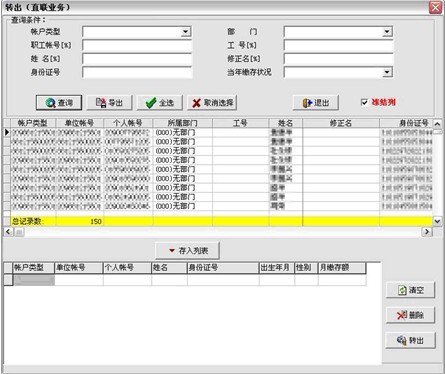This screenshot has width=445, height=374.
Task: Click upper grid 帐户类型 column header
Action: [x=33, y=123]
